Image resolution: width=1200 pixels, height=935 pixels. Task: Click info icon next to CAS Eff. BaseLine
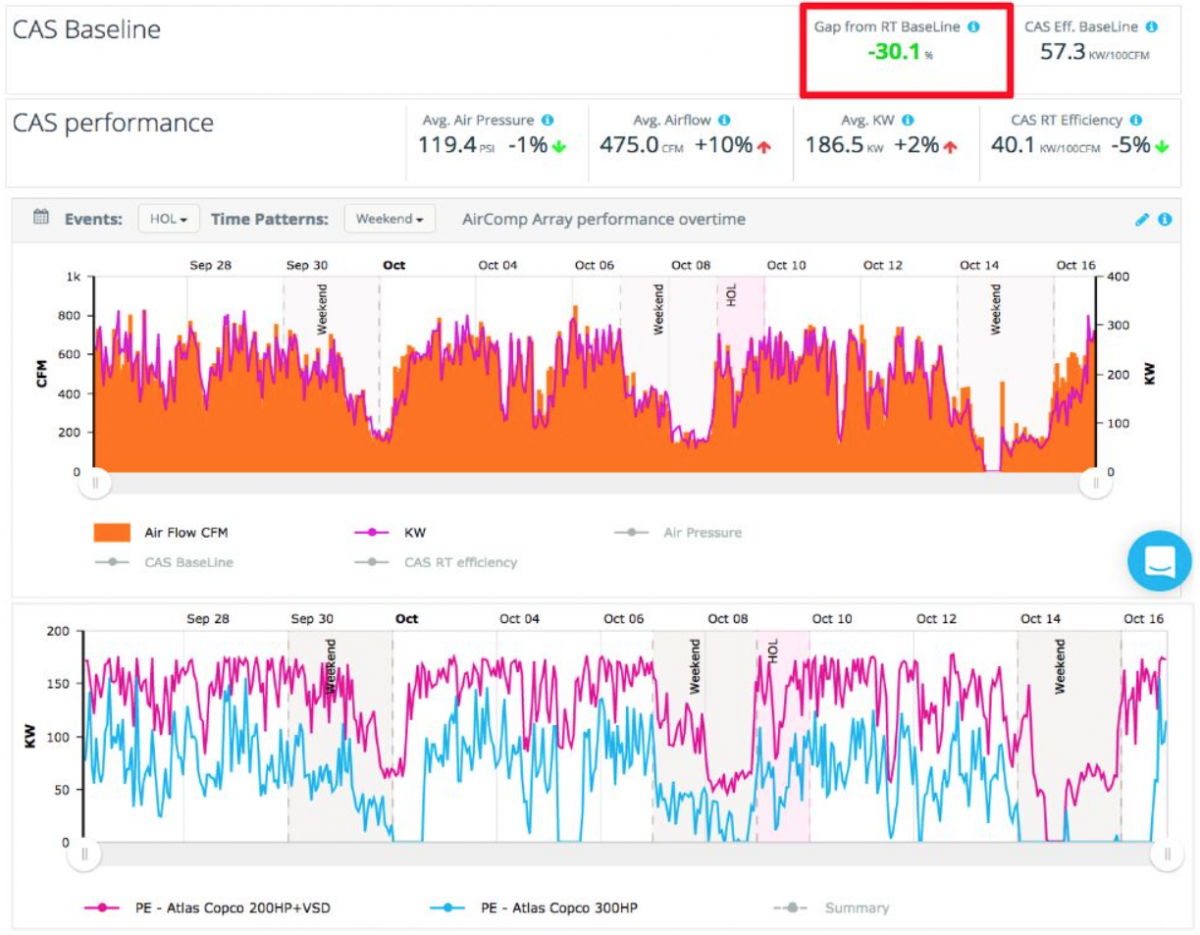coord(1152,27)
